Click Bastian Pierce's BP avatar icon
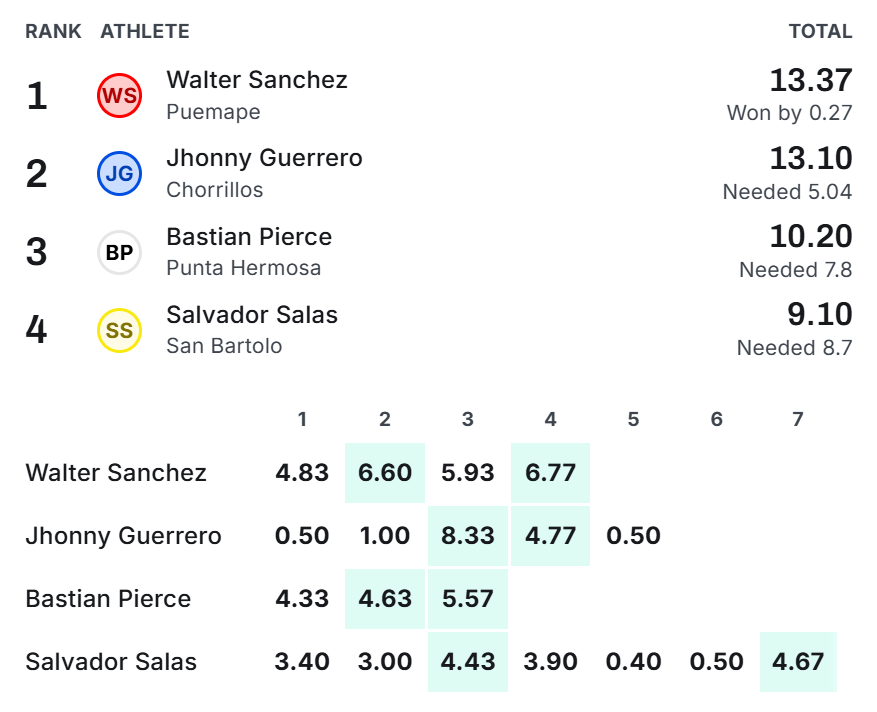 [119, 252]
